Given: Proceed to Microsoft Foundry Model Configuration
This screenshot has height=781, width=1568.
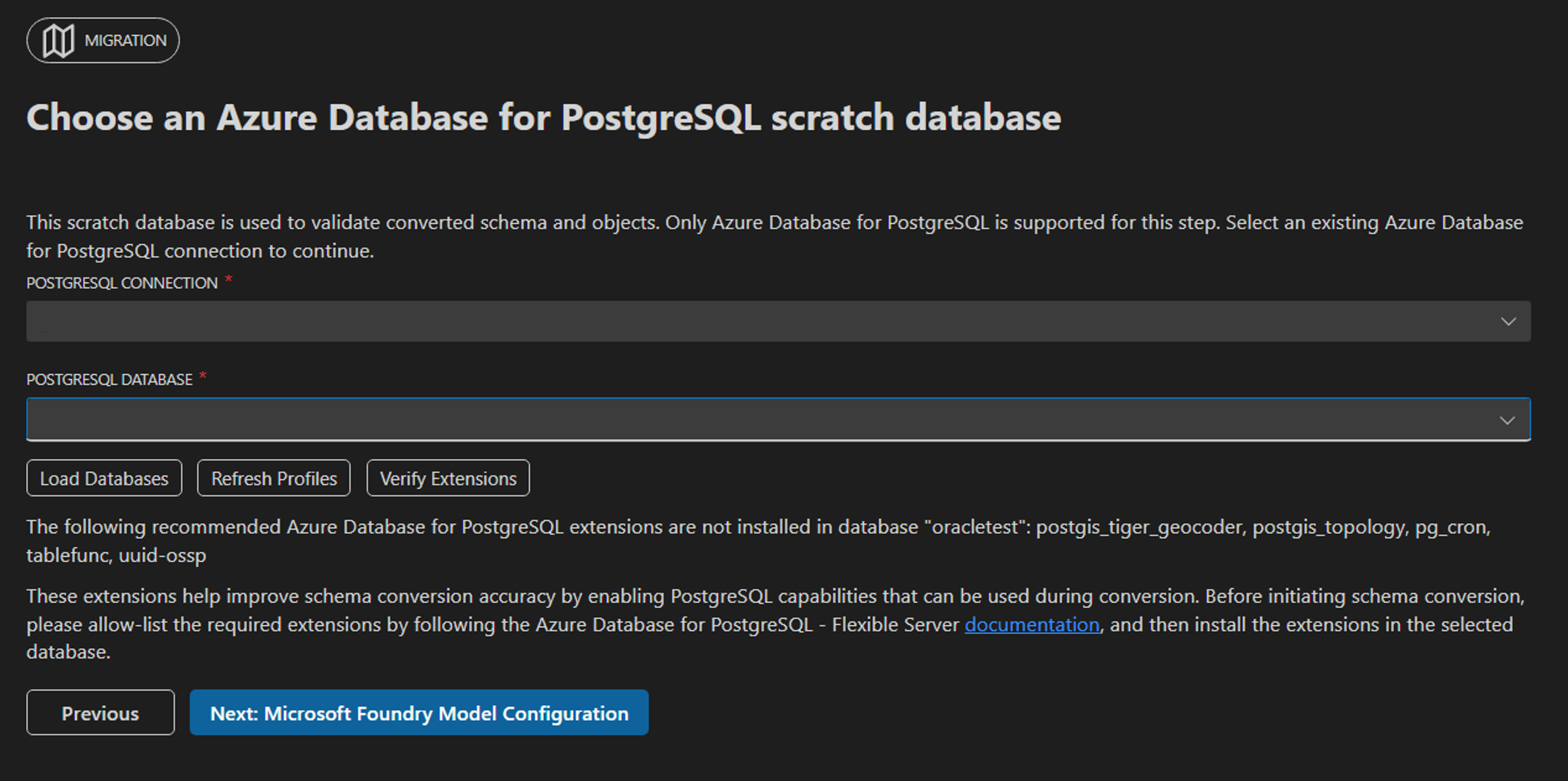Looking at the screenshot, I should (x=419, y=712).
